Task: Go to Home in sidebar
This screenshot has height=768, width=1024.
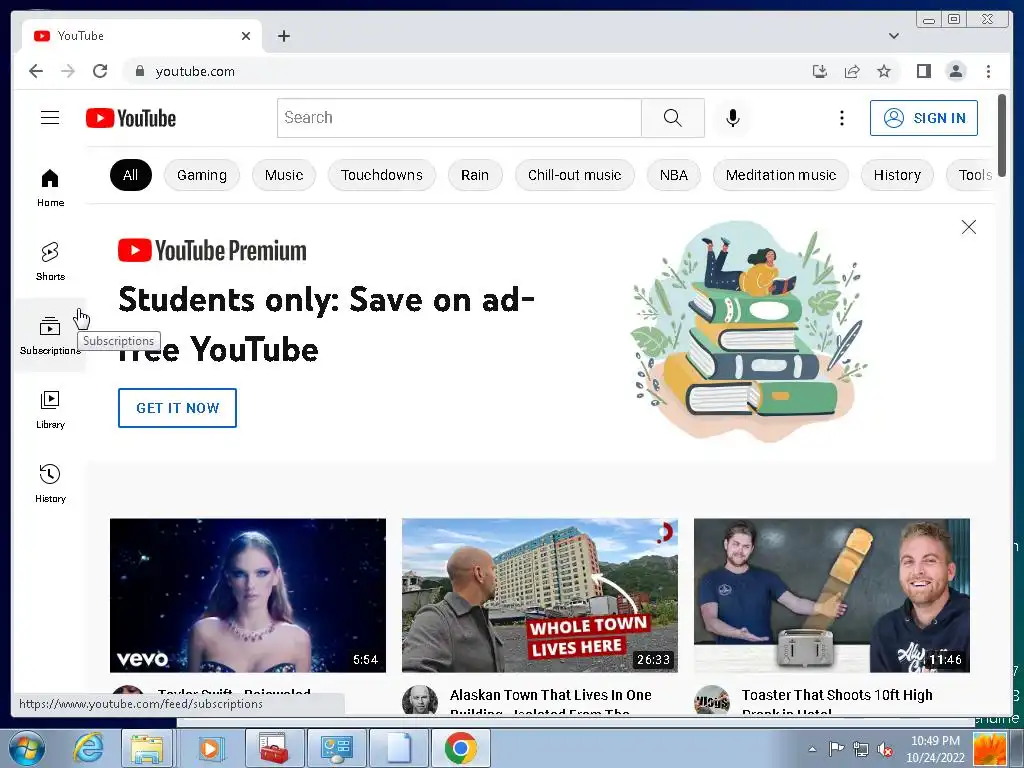Action: (50, 188)
